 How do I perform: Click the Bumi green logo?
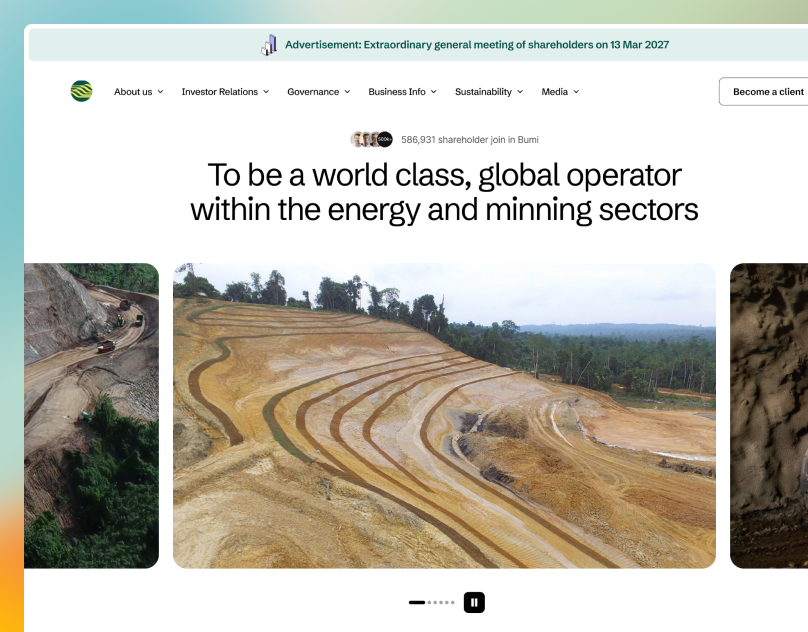[81, 91]
